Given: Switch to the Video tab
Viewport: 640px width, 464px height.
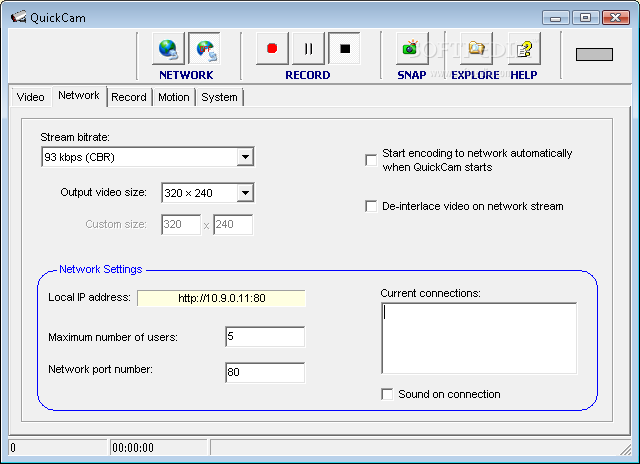Looking at the screenshot, I should 31,97.
